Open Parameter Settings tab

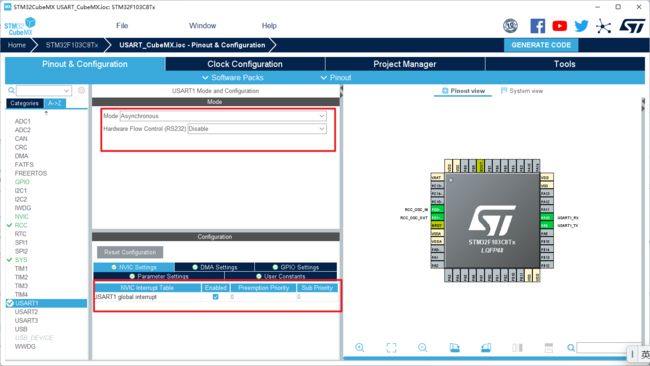[159, 276]
